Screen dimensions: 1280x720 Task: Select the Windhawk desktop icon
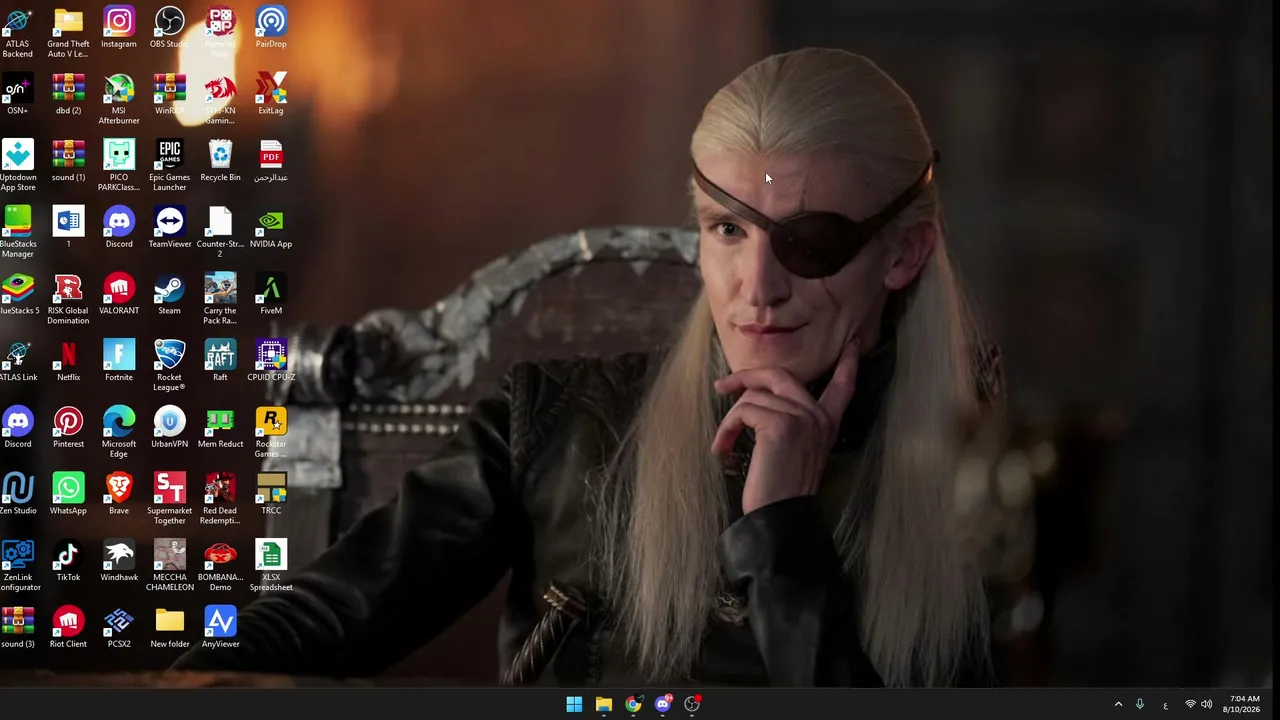pyautogui.click(x=119, y=561)
